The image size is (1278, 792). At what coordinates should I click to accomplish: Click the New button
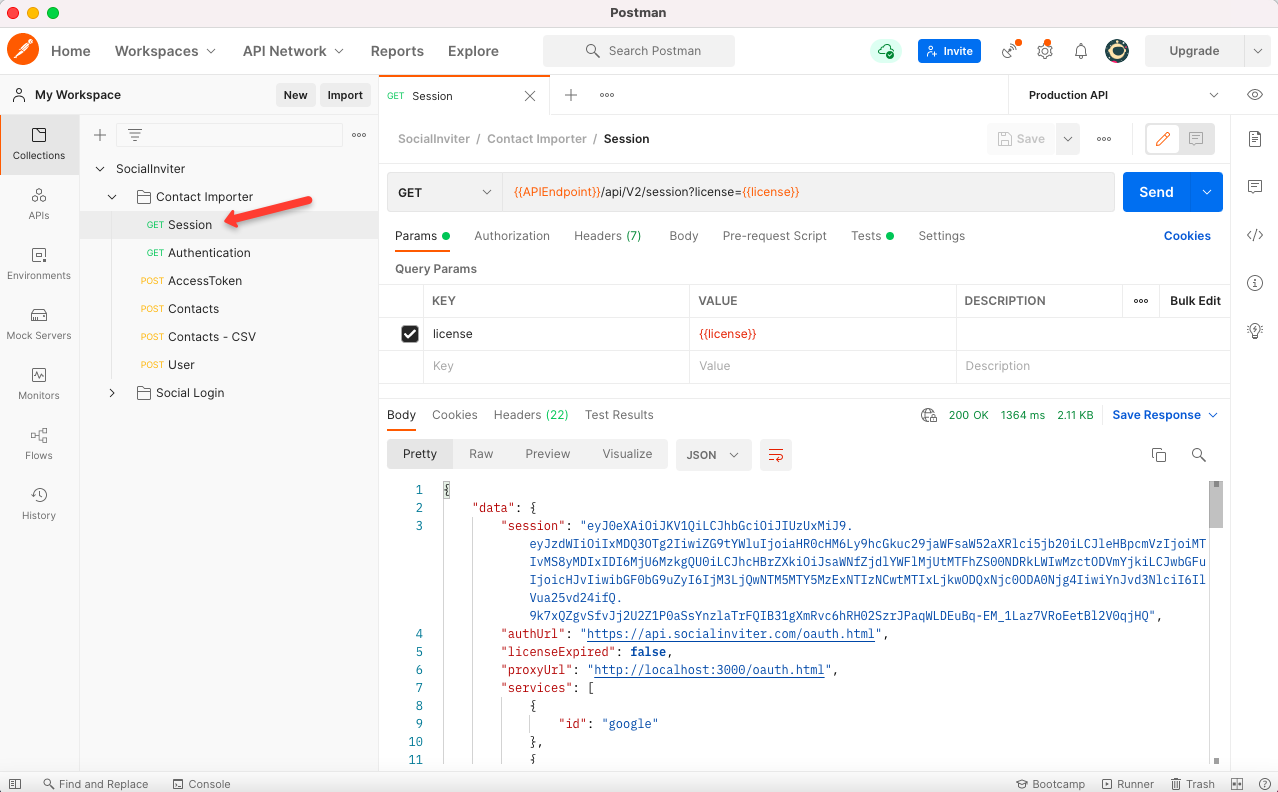[295, 95]
